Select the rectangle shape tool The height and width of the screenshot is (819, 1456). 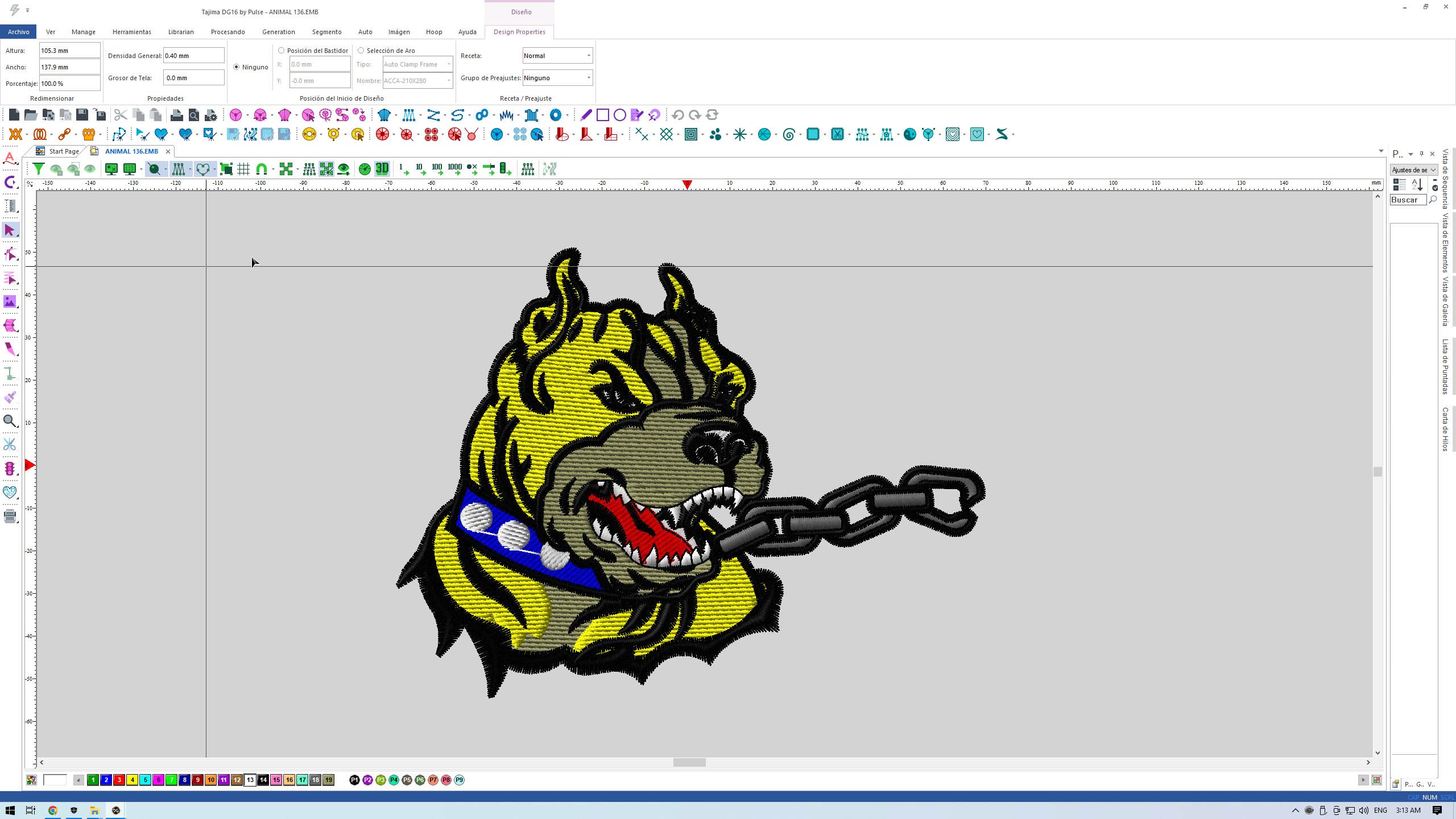coord(602,115)
